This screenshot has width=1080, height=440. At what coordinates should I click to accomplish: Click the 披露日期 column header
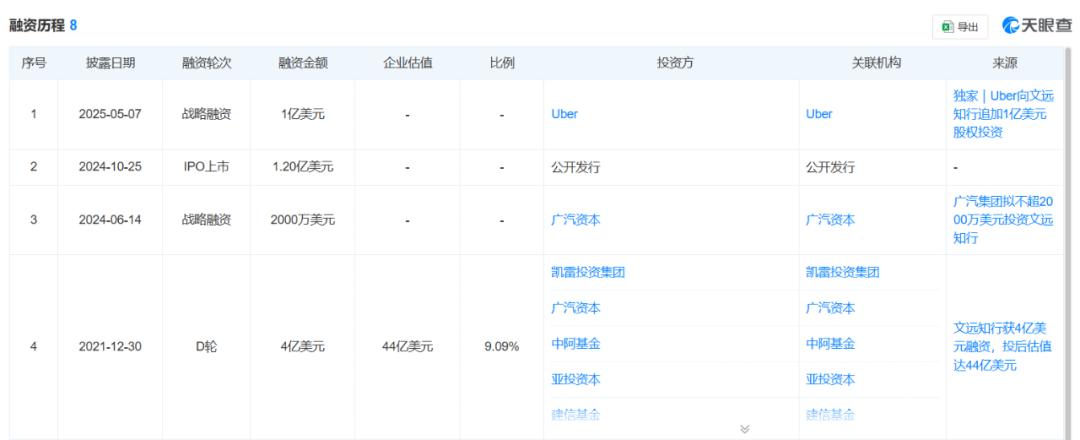(110, 63)
